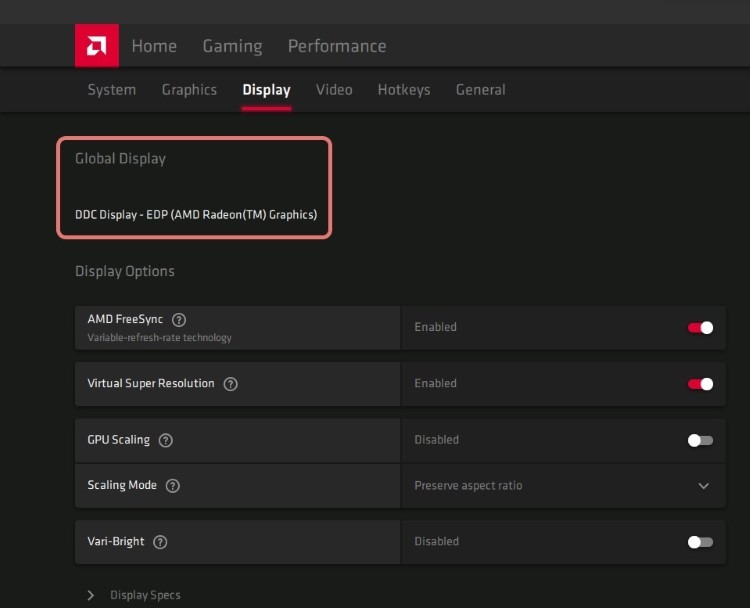Switch to the System sub-tab
This screenshot has width=750, height=608.
pos(111,90)
